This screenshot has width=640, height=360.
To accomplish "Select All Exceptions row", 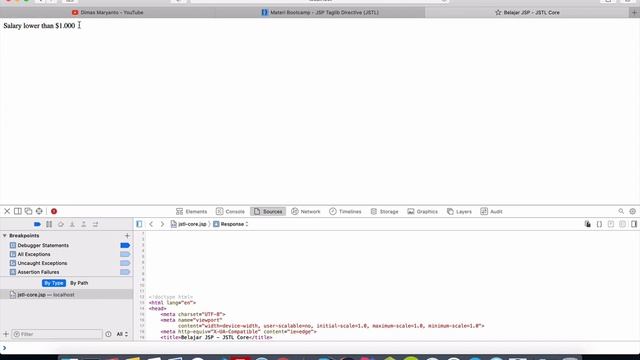I will click(x=66, y=254).
